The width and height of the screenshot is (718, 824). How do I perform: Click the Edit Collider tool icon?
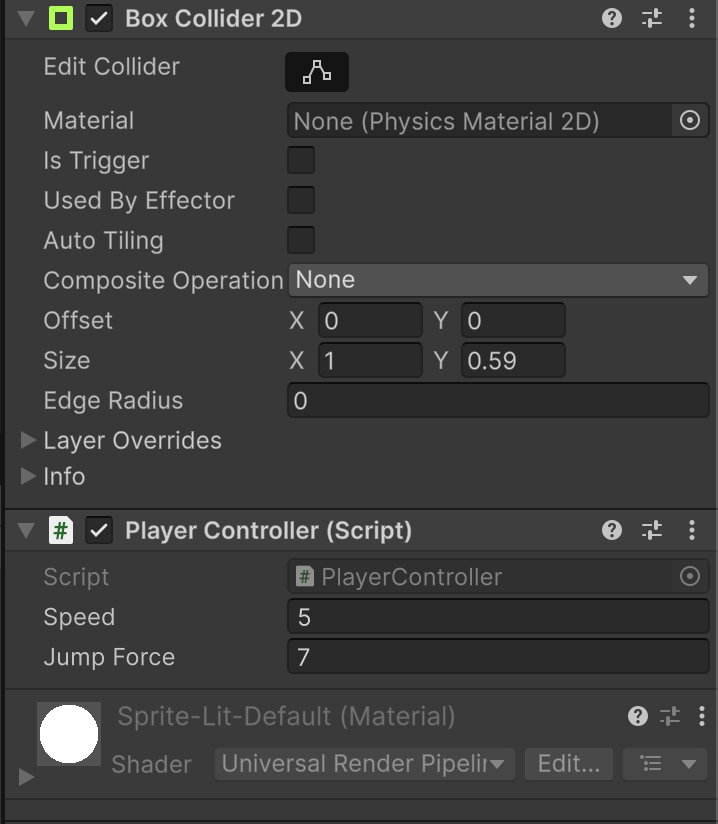click(x=317, y=71)
